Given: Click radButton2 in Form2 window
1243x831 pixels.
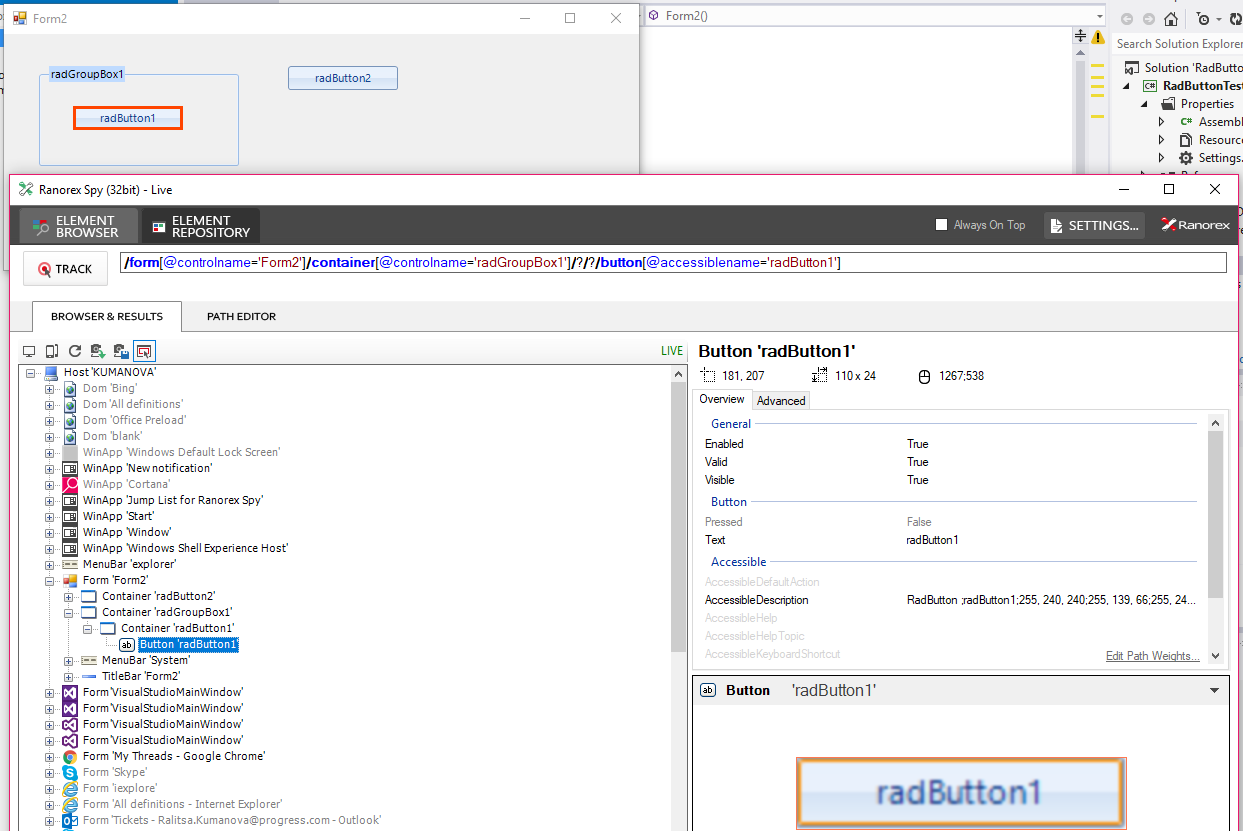Looking at the screenshot, I should tap(343, 78).
